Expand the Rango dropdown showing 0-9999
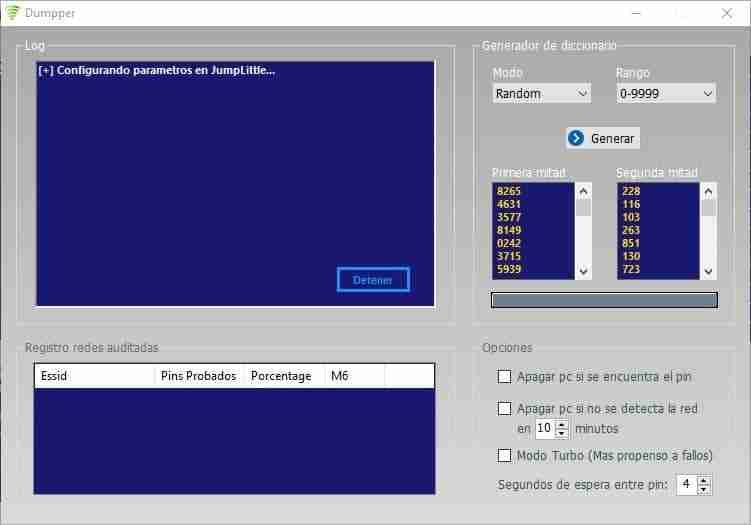 (666, 93)
